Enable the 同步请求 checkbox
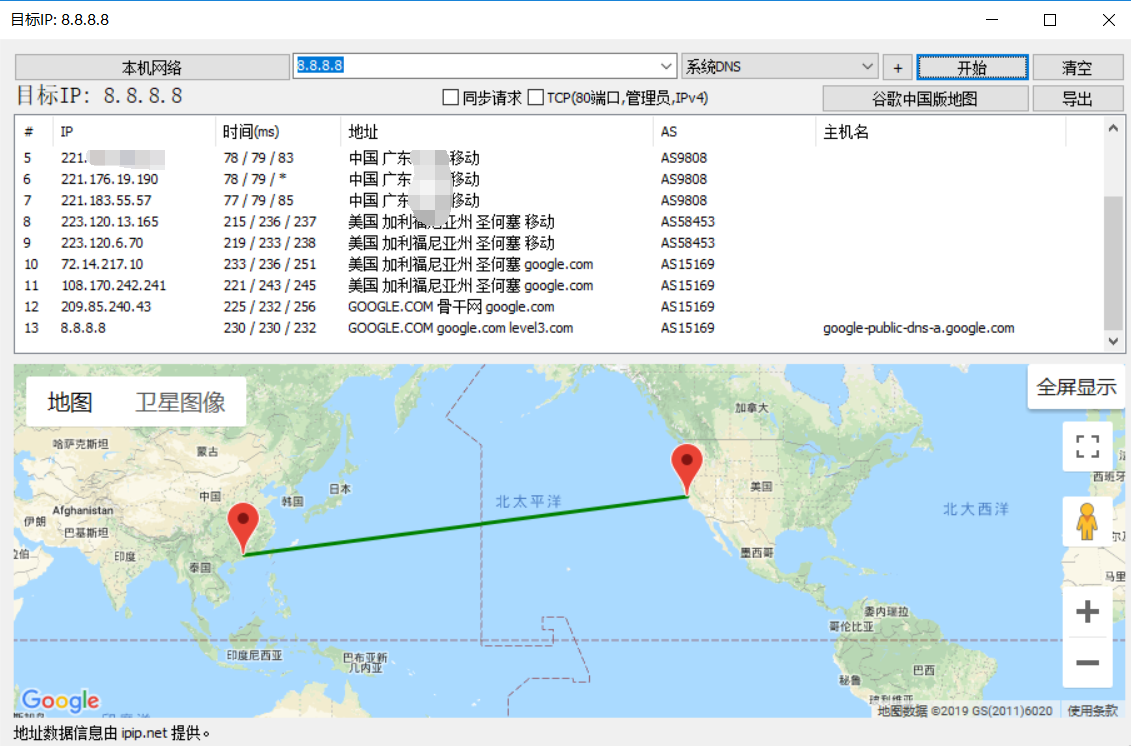The width and height of the screenshot is (1131, 746). (x=451, y=97)
